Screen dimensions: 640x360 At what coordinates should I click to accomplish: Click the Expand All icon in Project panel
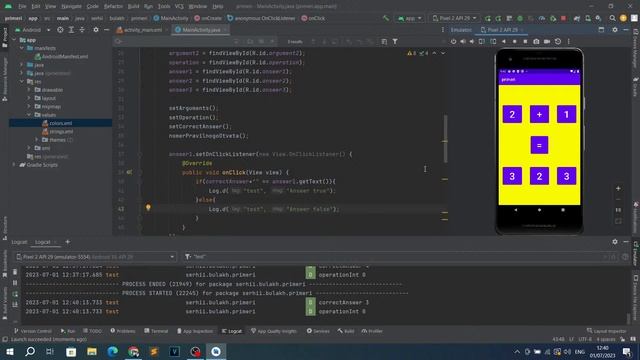click(71, 30)
